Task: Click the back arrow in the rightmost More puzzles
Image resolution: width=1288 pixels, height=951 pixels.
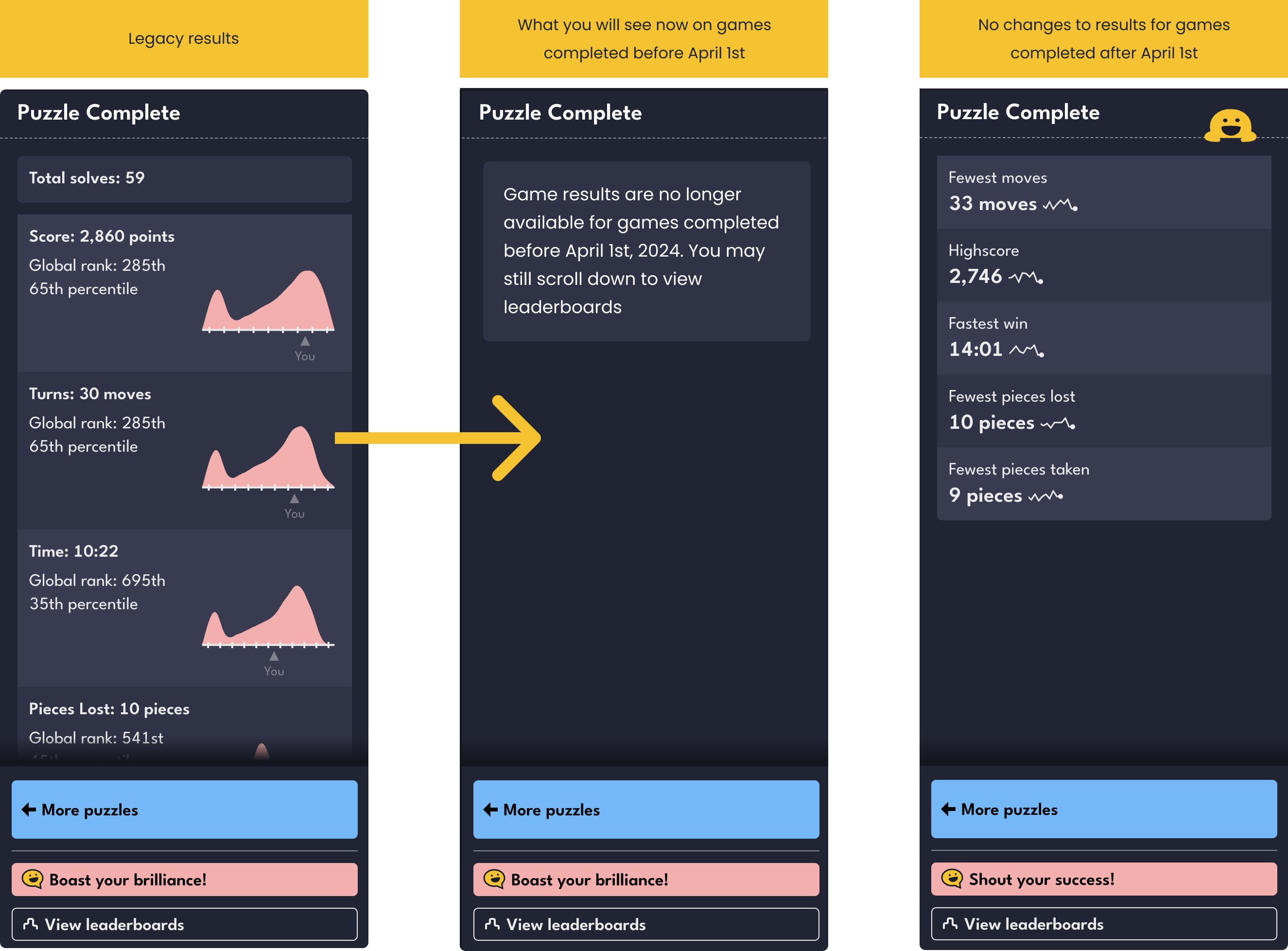Action: click(x=947, y=810)
